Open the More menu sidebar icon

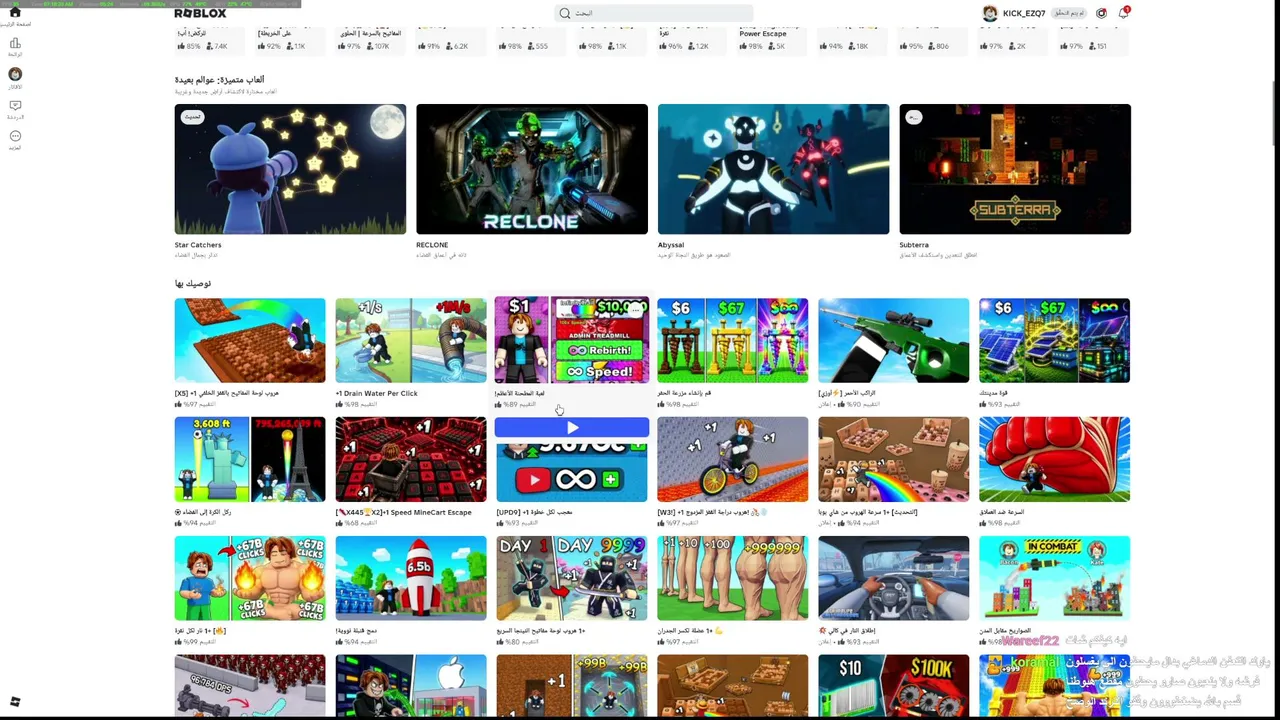point(15,136)
